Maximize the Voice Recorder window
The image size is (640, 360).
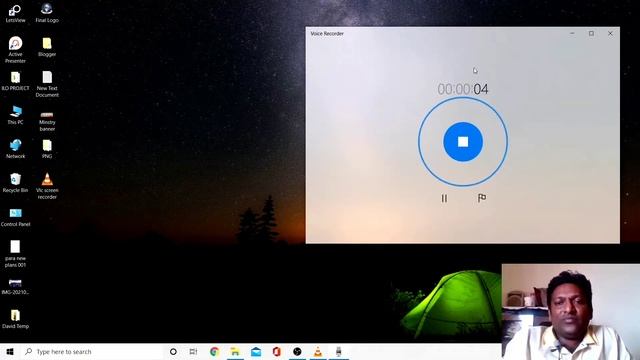(591, 33)
